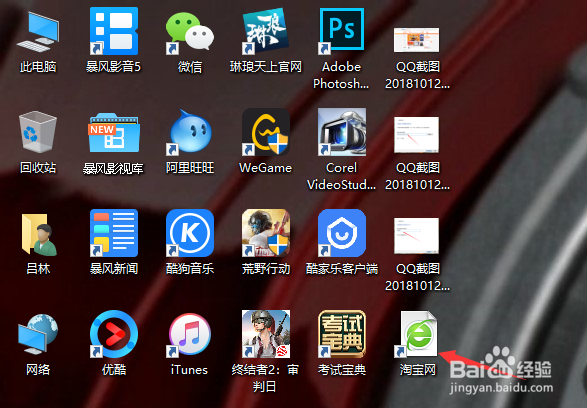Click the 网络 text label
This screenshot has height=408, width=587.
38,370
